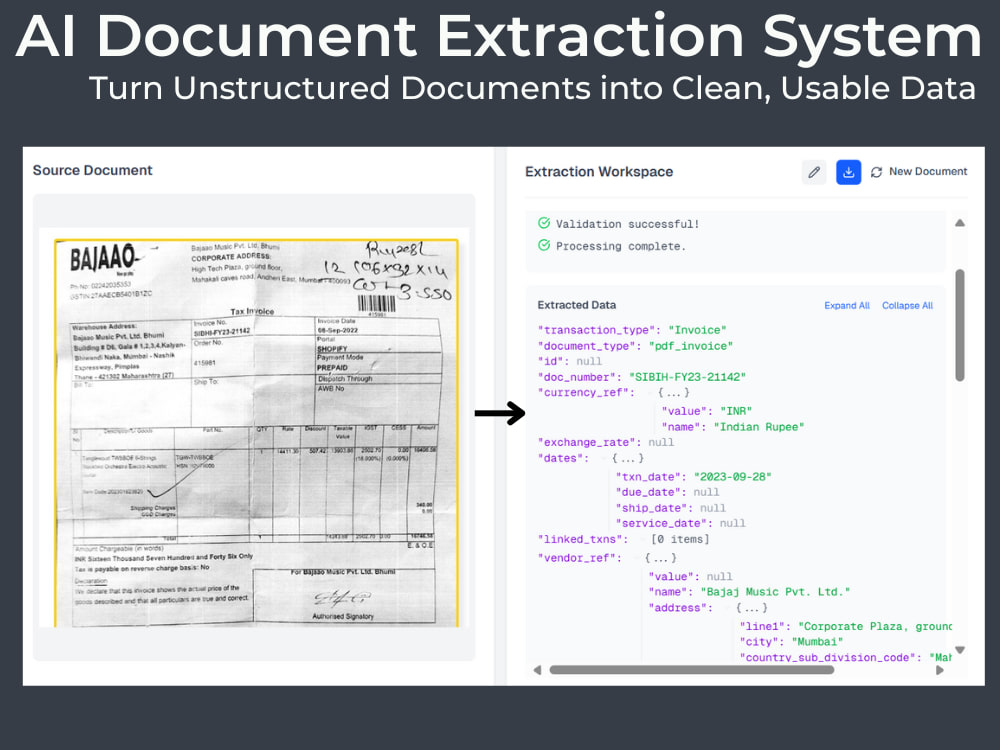Screen dimensions: 1000x750
Task: Click the Extracted Data heading
Action: coord(577,305)
